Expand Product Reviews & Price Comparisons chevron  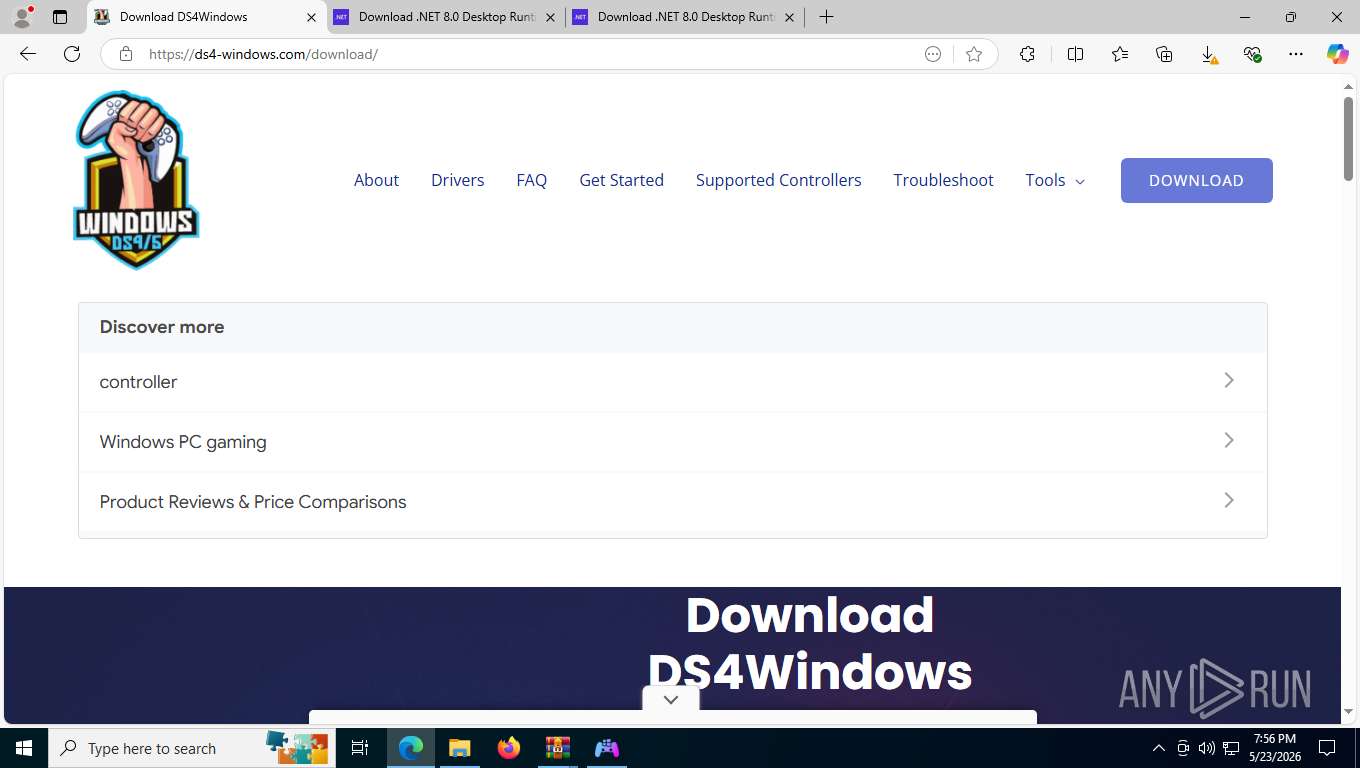(1229, 500)
